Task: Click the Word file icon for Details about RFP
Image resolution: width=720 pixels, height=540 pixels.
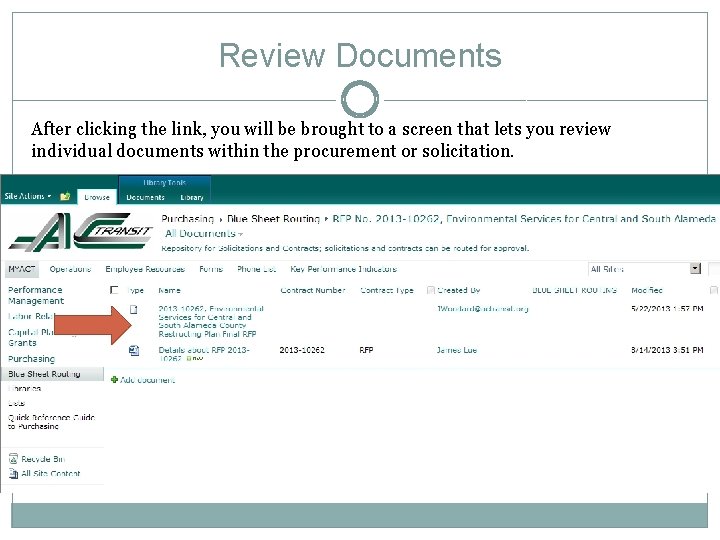Action: click(x=134, y=350)
